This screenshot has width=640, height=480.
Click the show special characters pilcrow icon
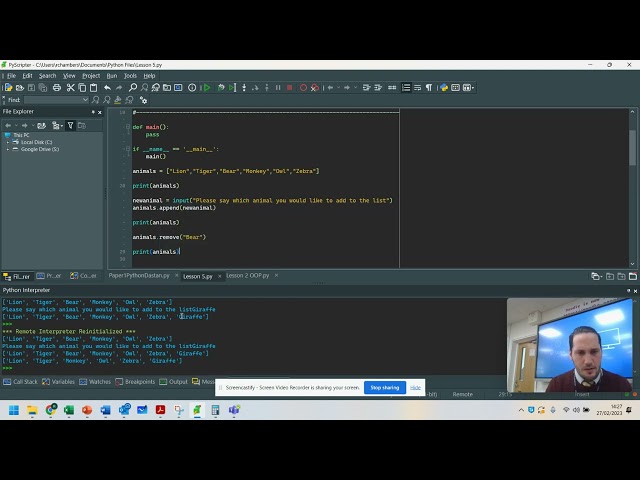pyautogui.click(x=429, y=88)
